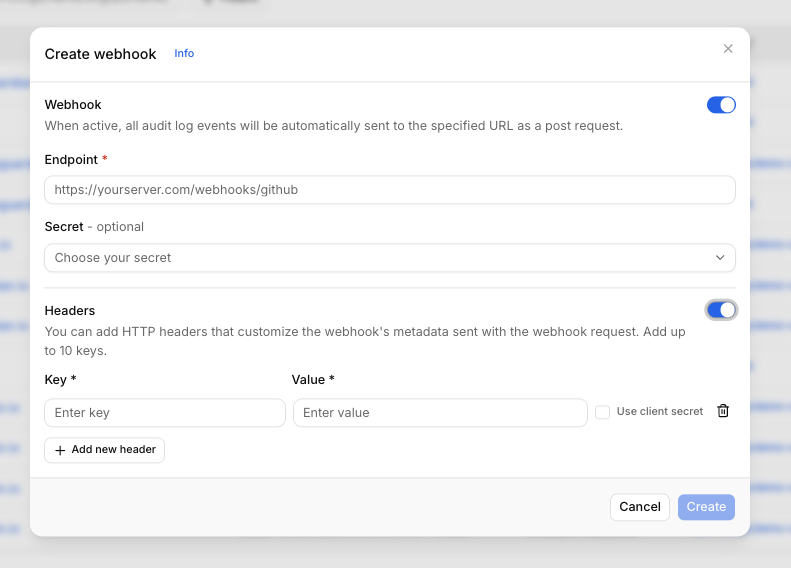791x568 pixels.
Task: Click the Add new header button
Action: [x=104, y=450]
